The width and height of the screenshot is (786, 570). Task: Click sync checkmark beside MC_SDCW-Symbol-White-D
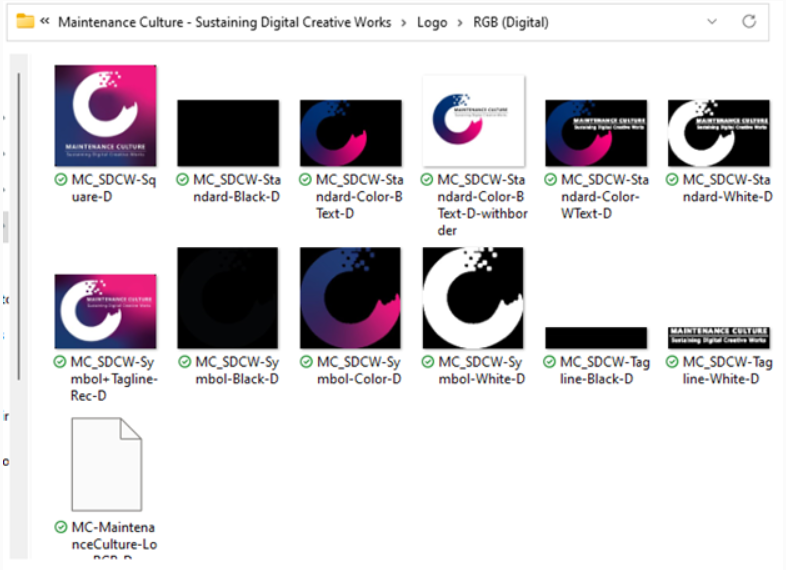click(428, 361)
